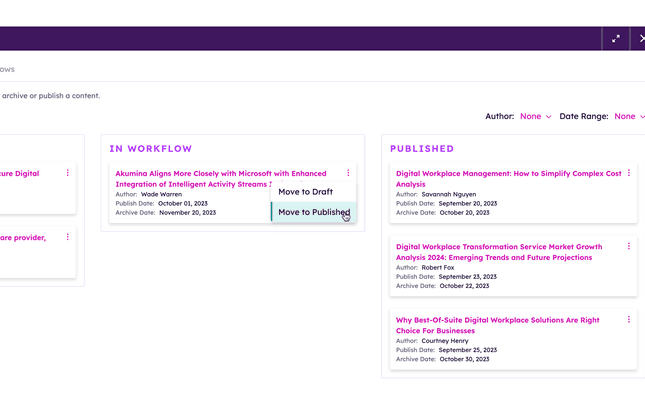The width and height of the screenshot is (645, 420).
Task: Open the 'are provider,' article link
Action: (x=23, y=238)
